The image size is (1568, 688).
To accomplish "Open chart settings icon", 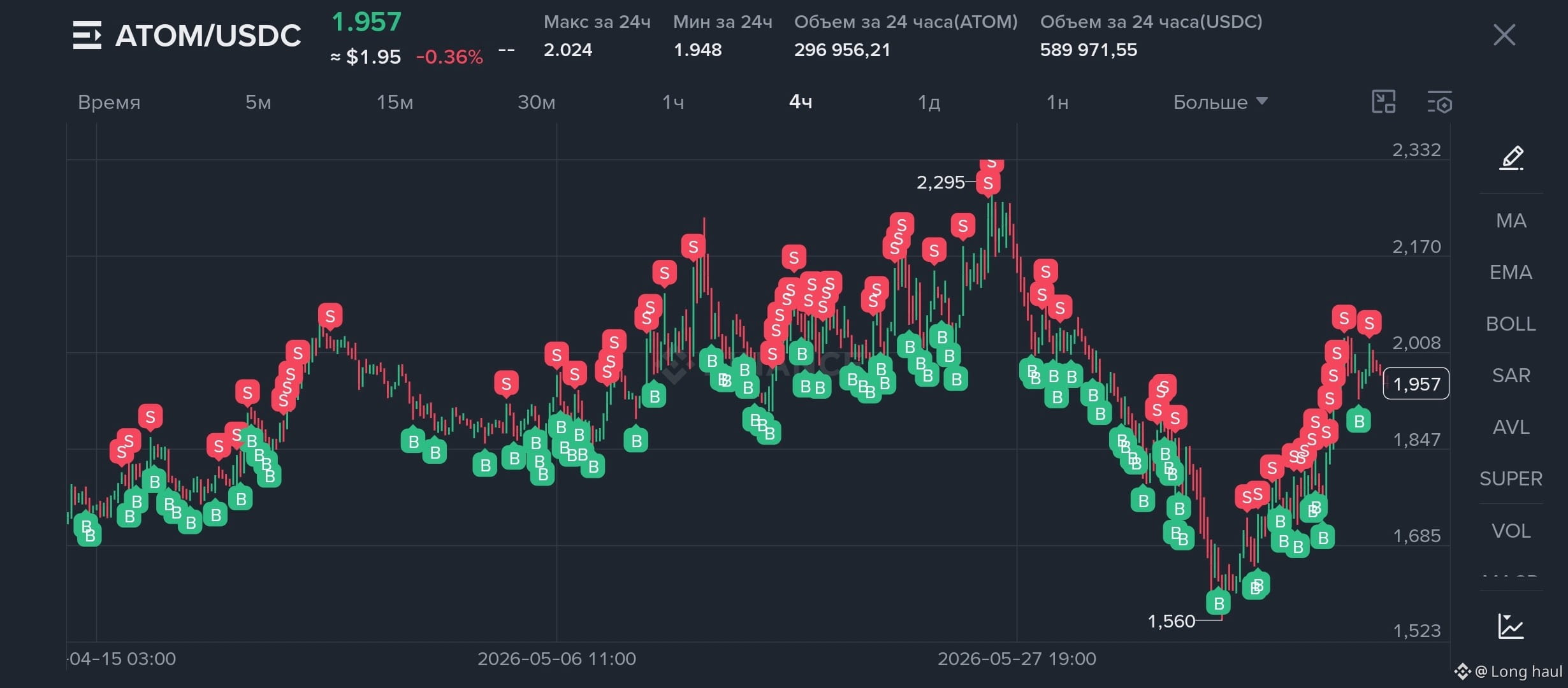I will click(x=1439, y=102).
